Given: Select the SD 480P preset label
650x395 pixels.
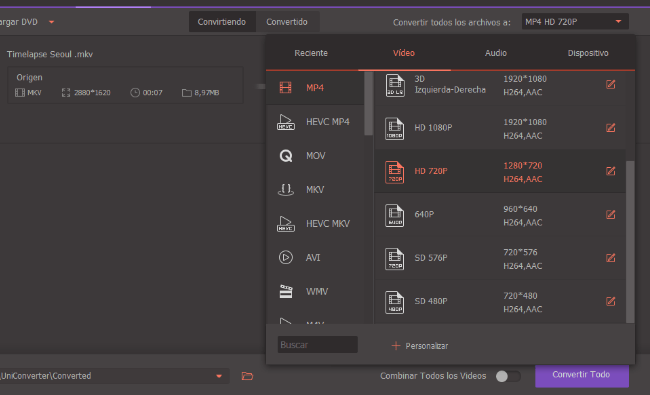Looking at the screenshot, I should pos(431,301).
